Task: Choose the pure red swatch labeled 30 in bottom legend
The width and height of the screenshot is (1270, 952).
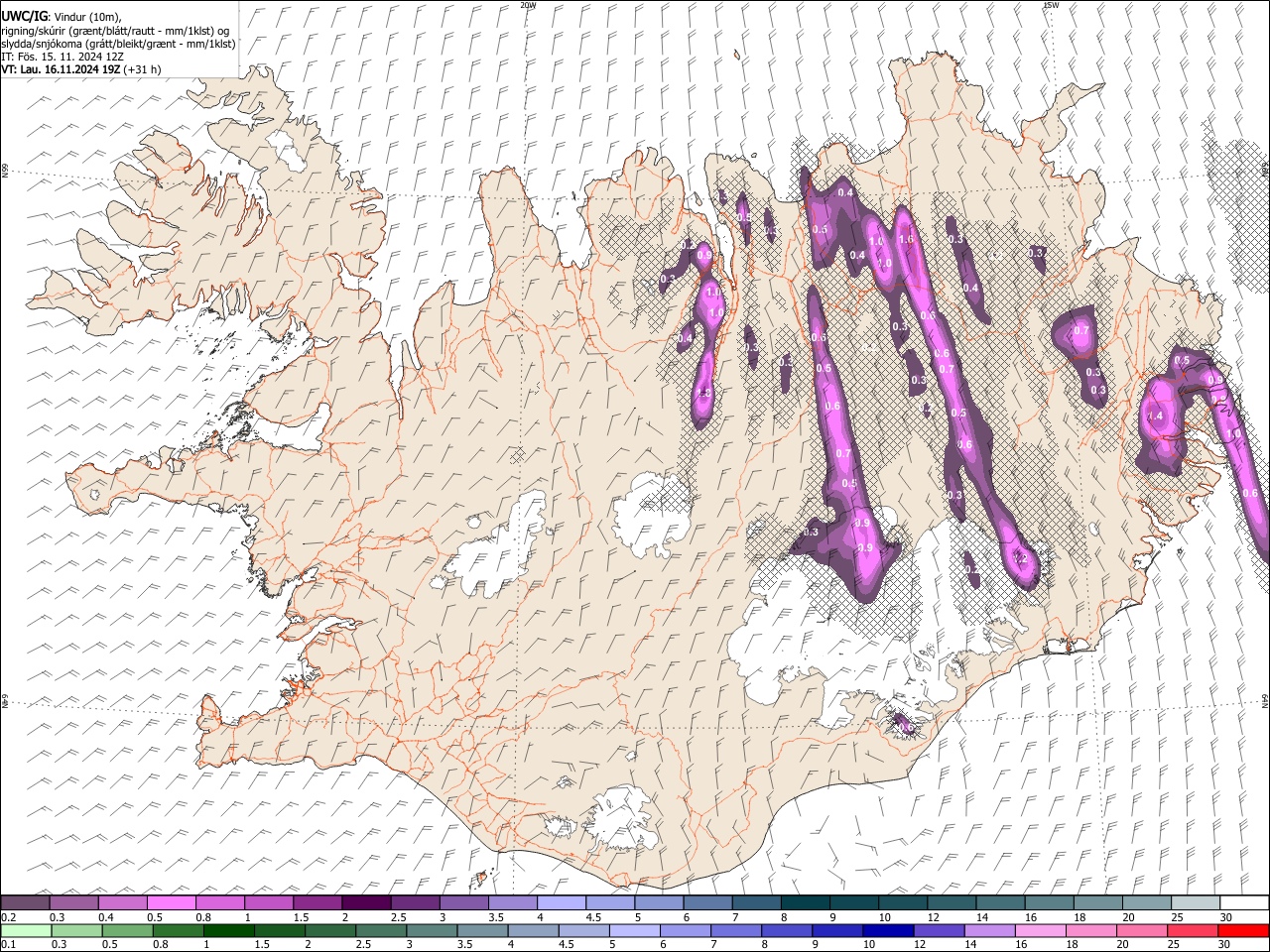Action: [x=1243, y=931]
